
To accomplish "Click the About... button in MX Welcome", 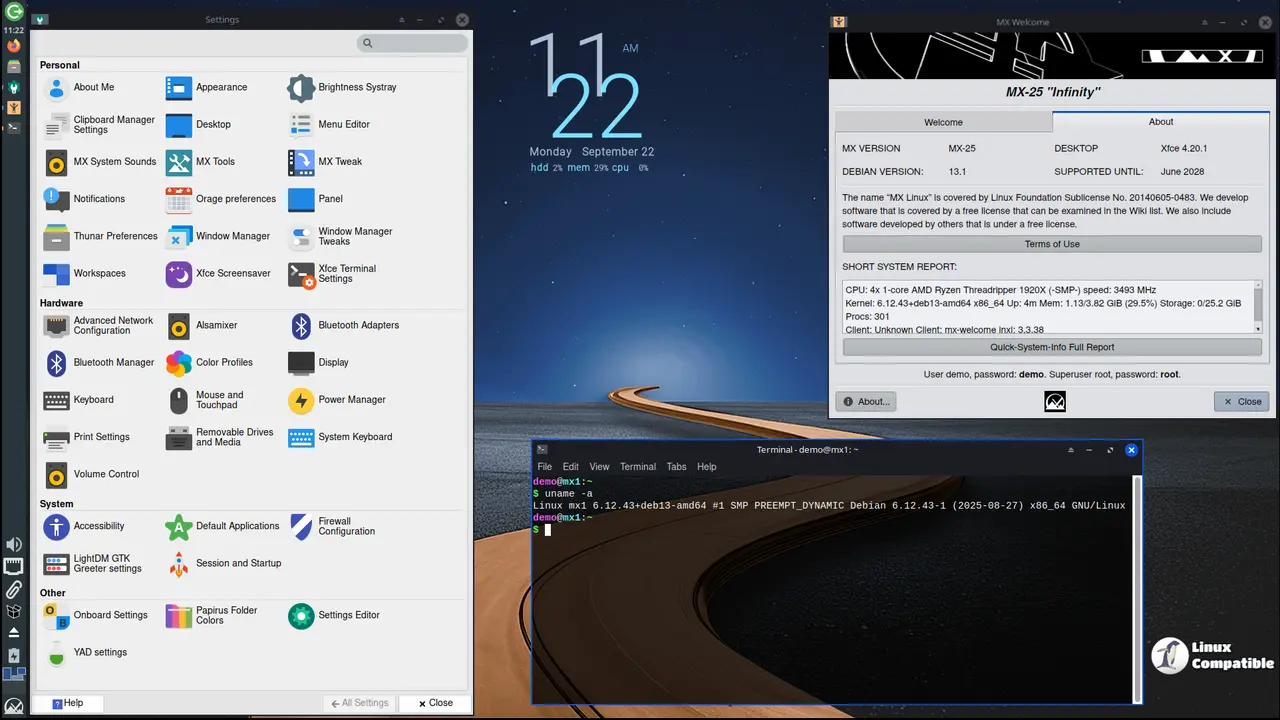I will (x=866, y=401).
